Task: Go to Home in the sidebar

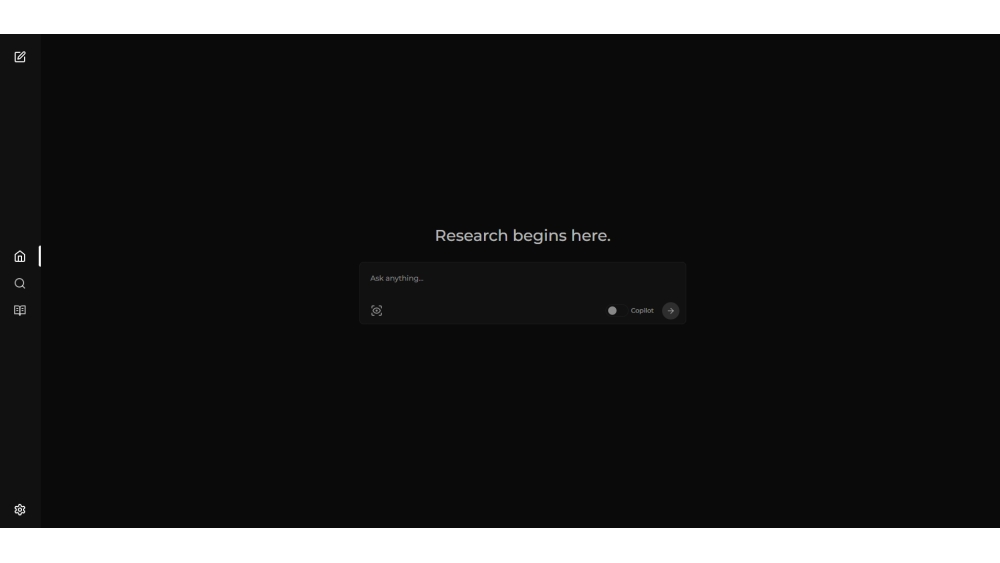Action: pyautogui.click(x=20, y=257)
